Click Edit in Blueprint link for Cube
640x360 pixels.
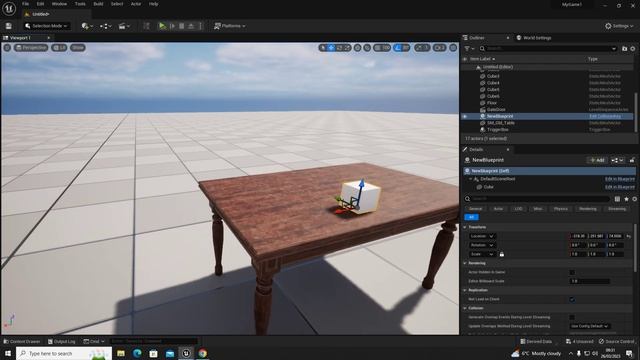point(620,187)
